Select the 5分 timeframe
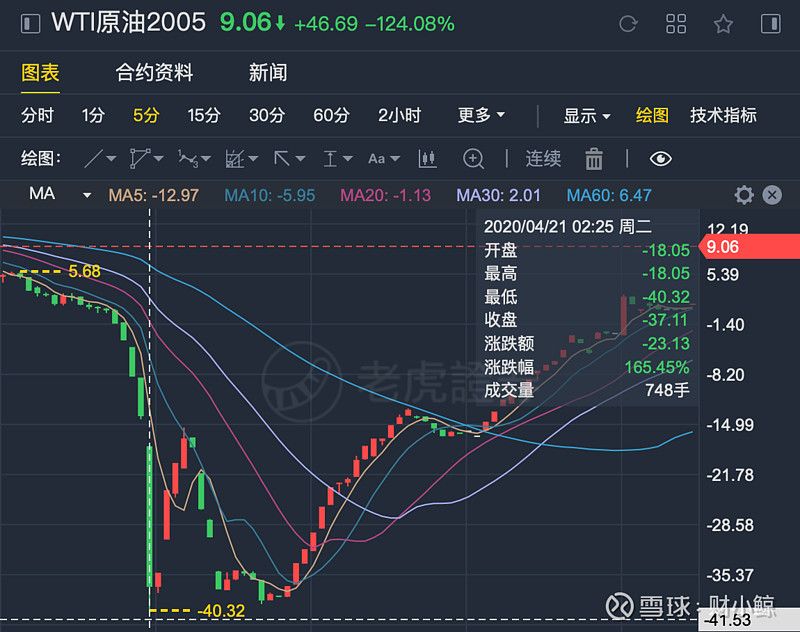The height and width of the screenshot is (632, 800). coord(146,115)
